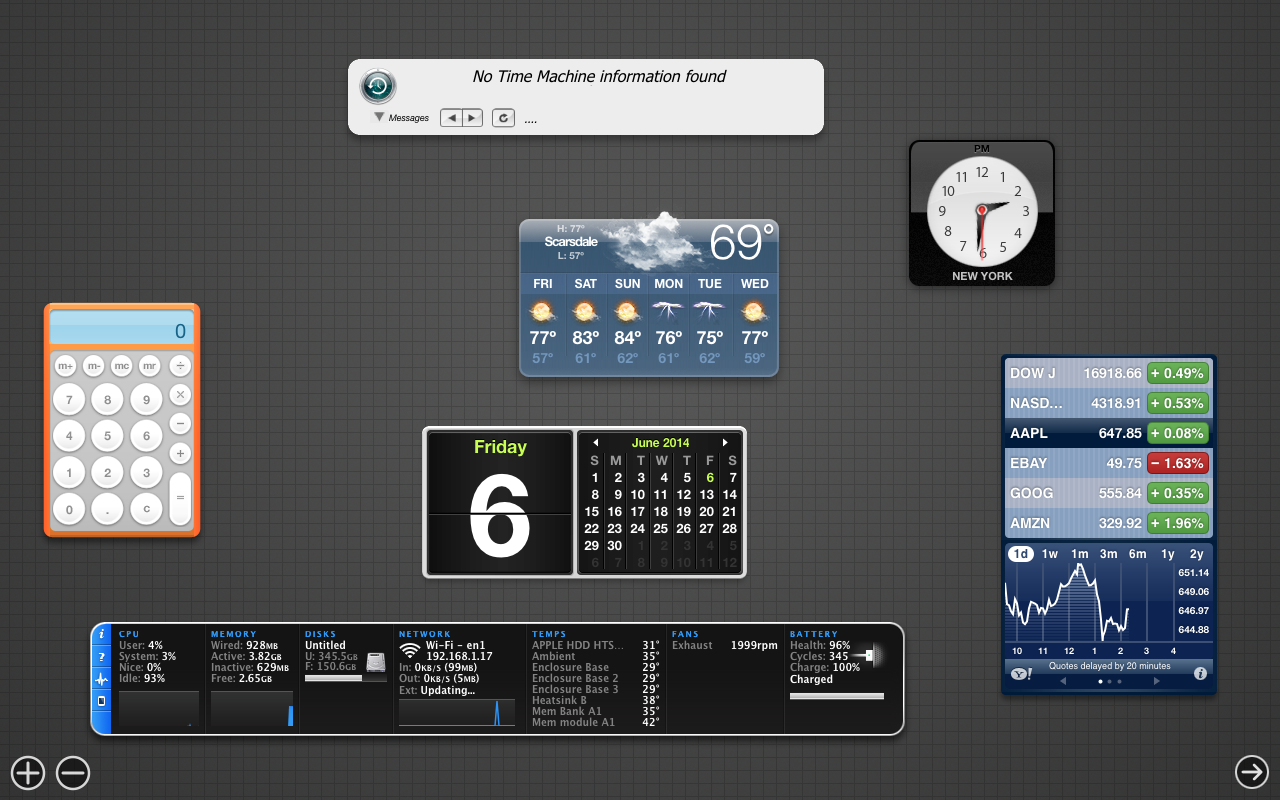
Task: Select the 6m chart range
Action: pyautogui.click(x=1138, y=554)
